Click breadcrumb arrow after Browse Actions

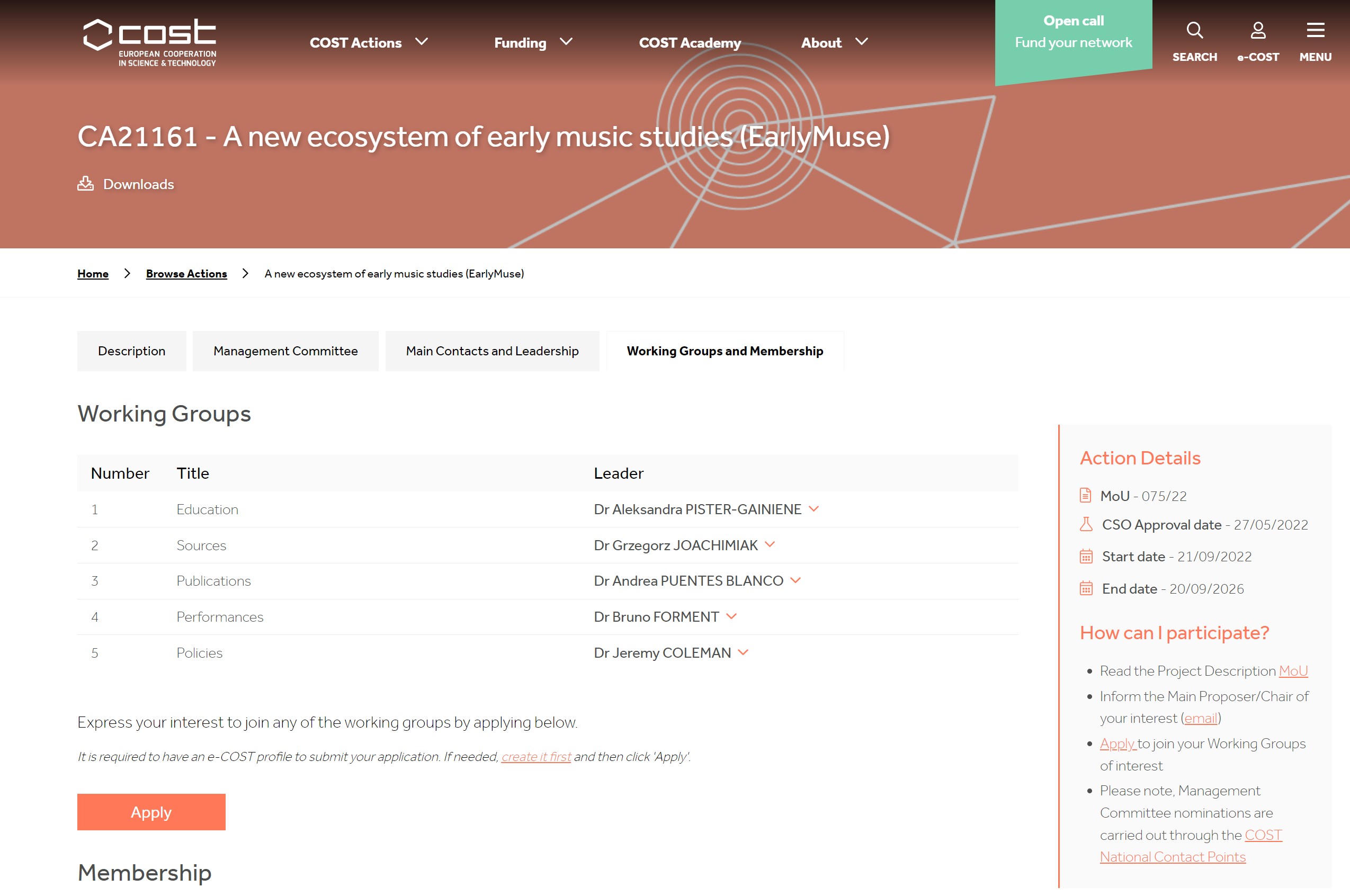click(x=245, y=274)
